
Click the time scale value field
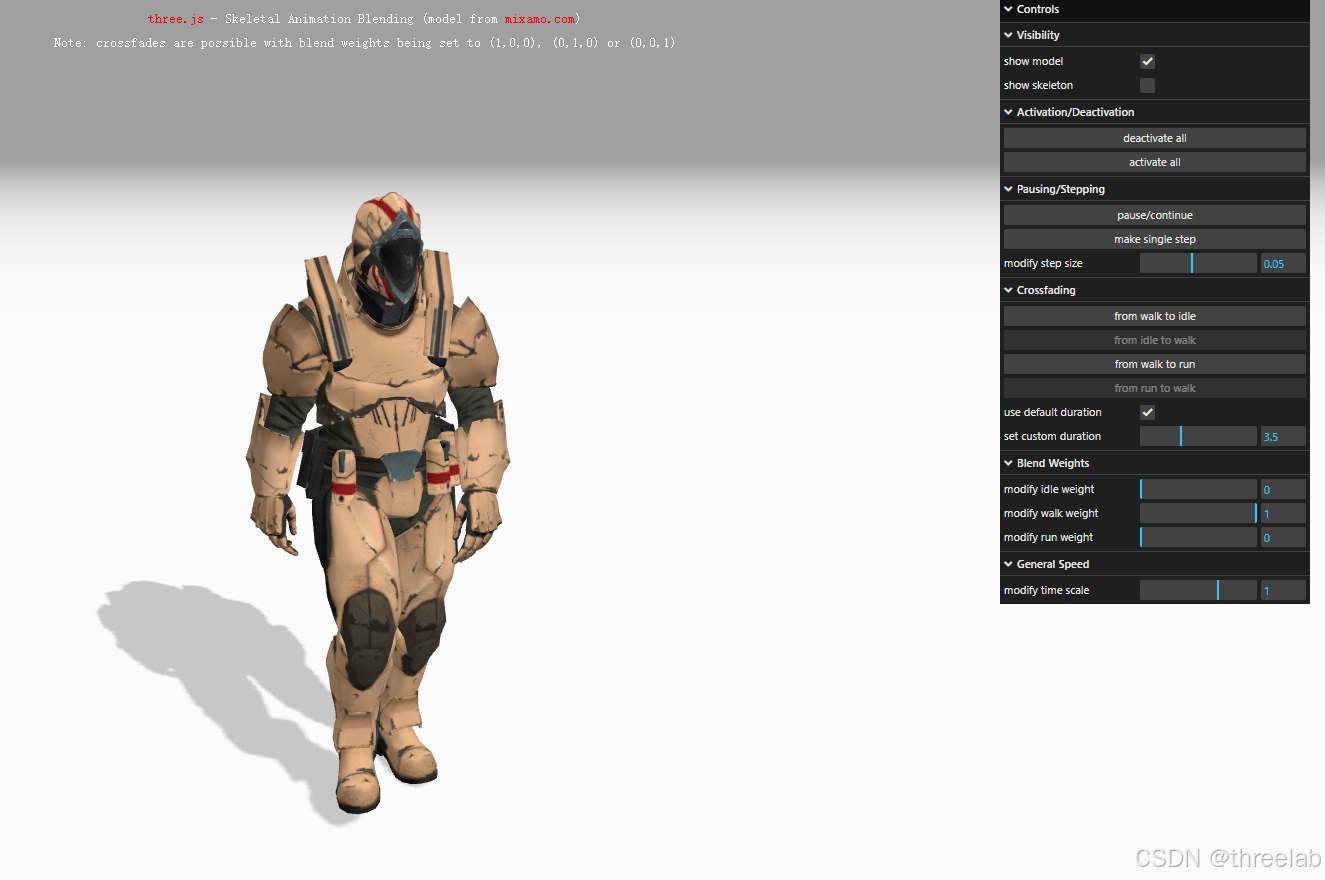(1283, 591)
